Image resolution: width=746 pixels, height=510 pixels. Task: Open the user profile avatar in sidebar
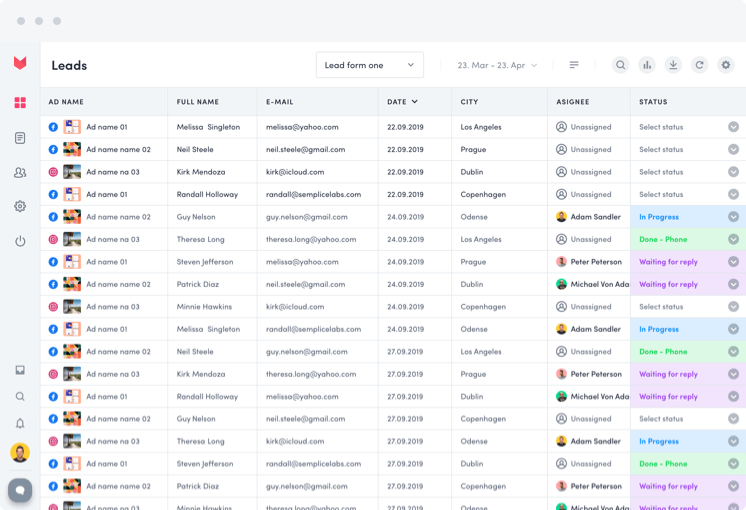click(x=20, y=452)
